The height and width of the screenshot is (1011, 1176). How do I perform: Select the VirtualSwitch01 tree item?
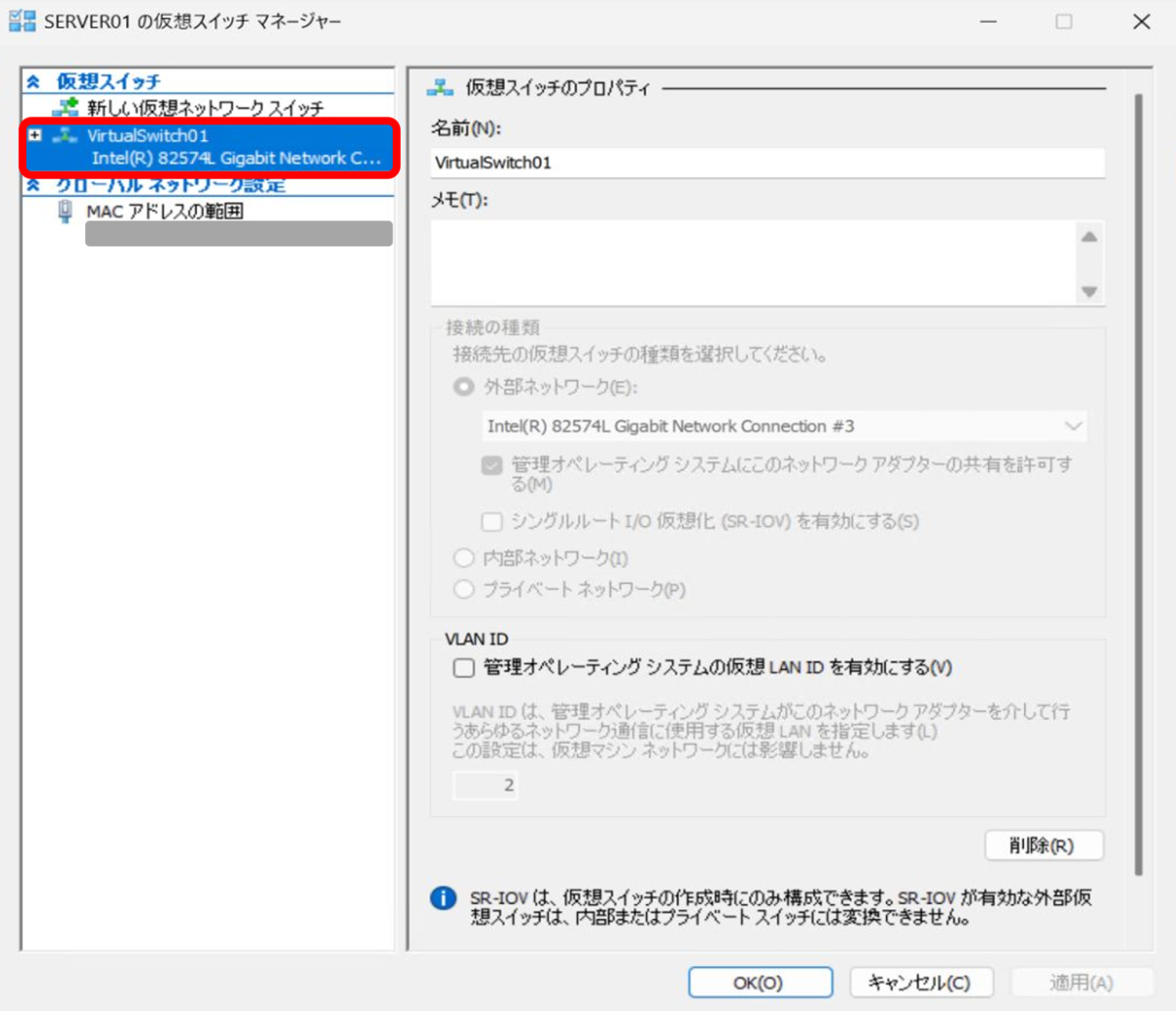148,135
